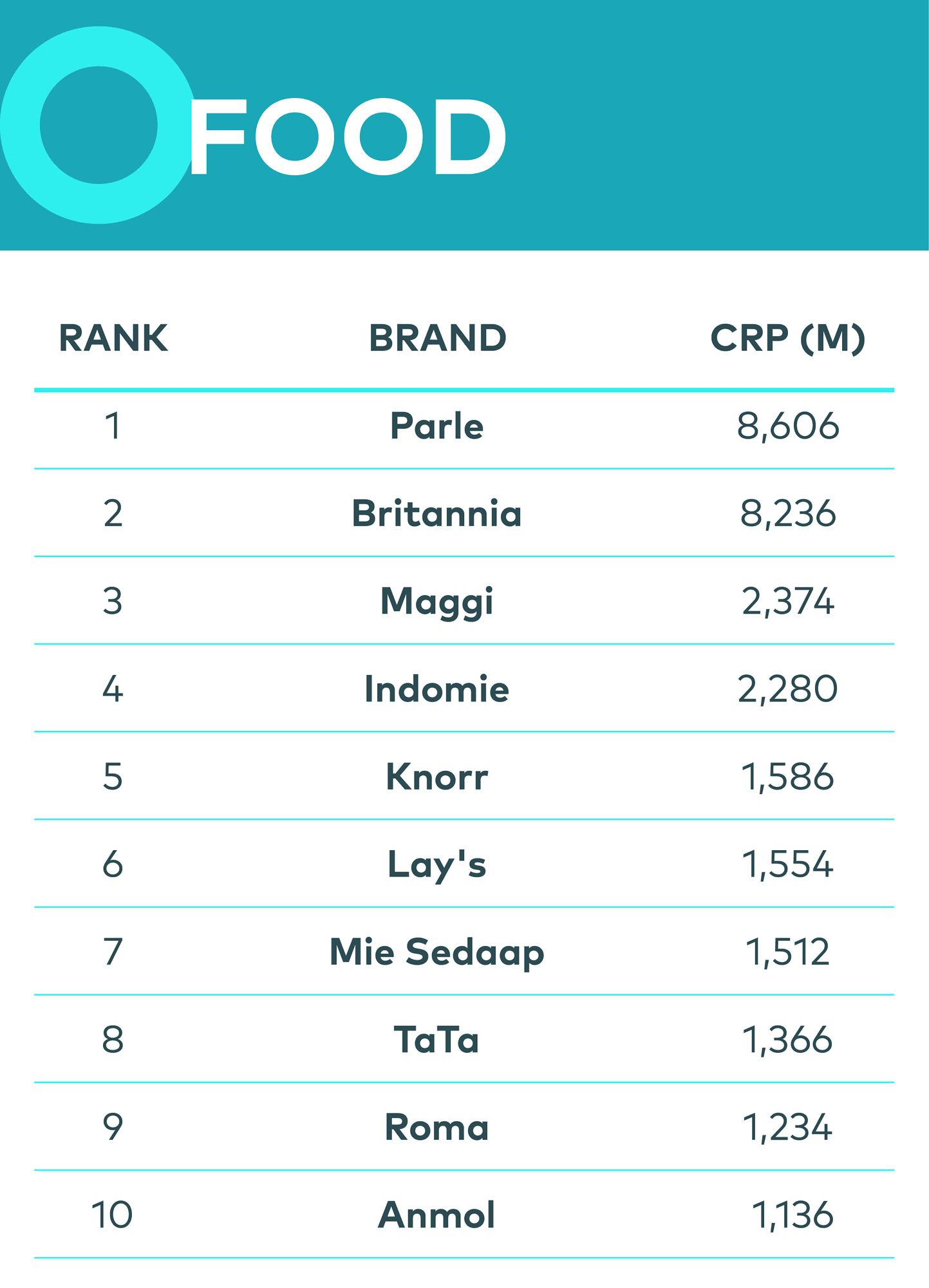Click the FOOD title text
Screen dimensions: 929x1288
(348, 137)
